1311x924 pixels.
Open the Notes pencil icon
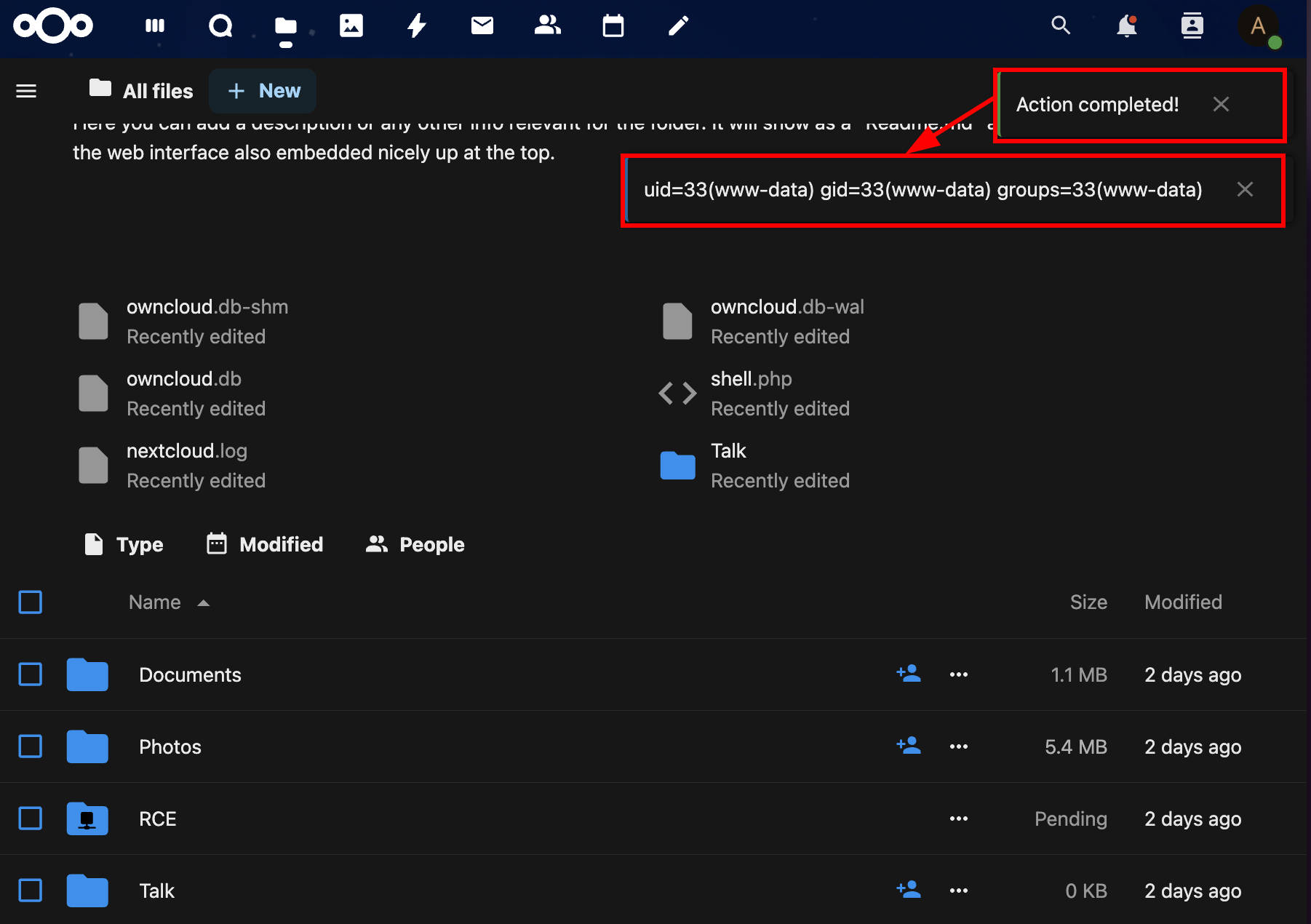pos(679,26)
